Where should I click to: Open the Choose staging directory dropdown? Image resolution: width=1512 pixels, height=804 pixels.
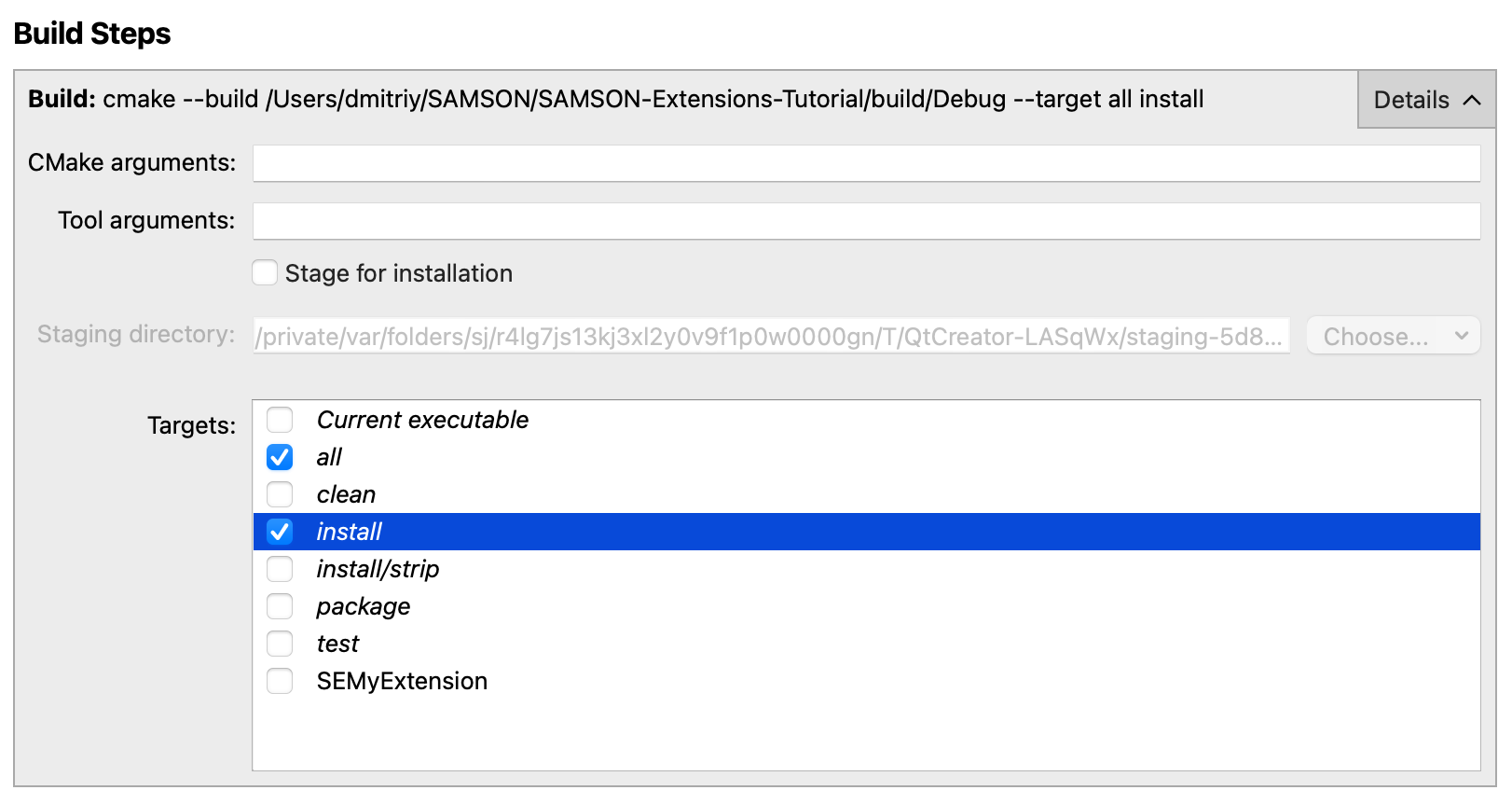tap(1393, 336)
